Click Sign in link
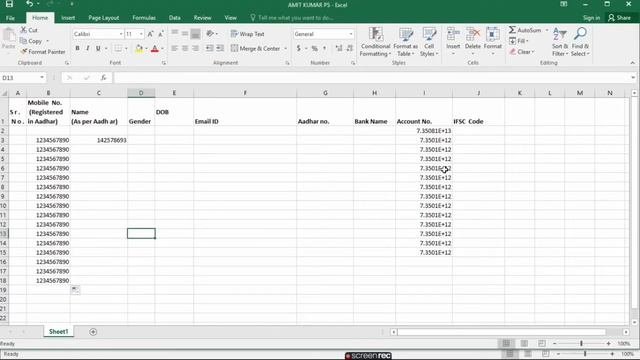640x360 pixels. 591,18
